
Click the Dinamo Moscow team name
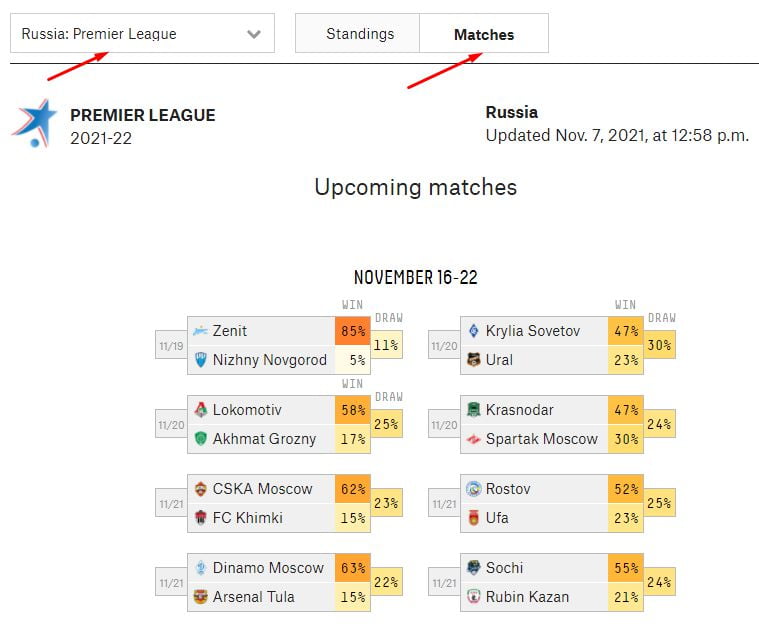268,568
